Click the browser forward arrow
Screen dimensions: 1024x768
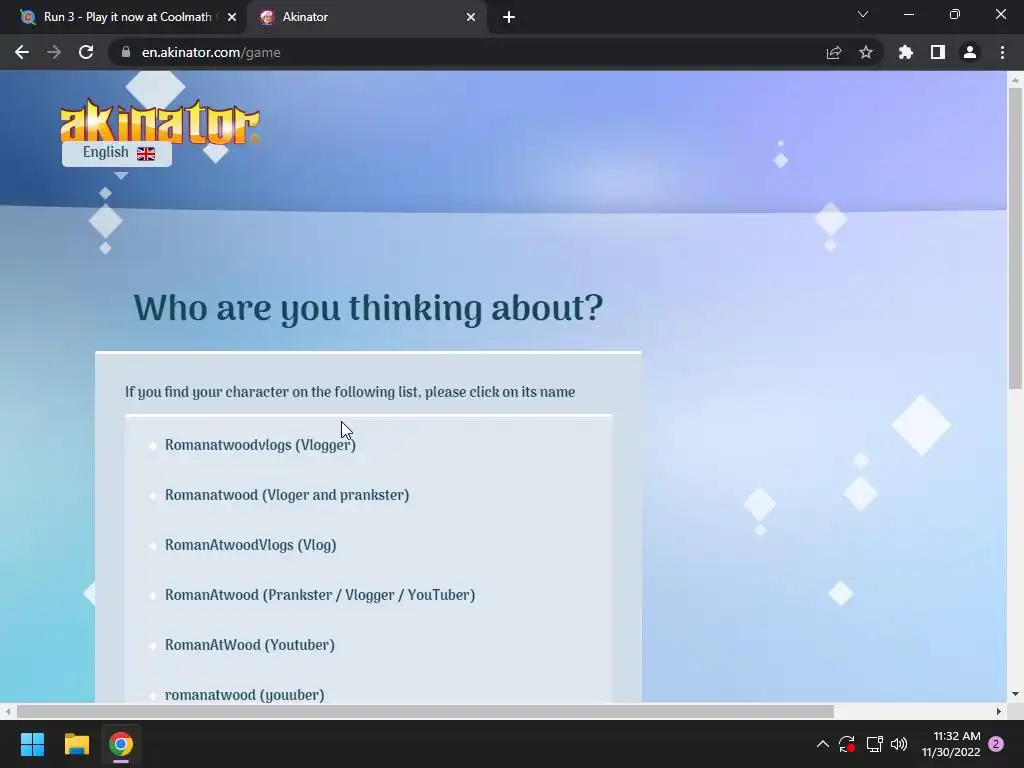coord(54,52)
